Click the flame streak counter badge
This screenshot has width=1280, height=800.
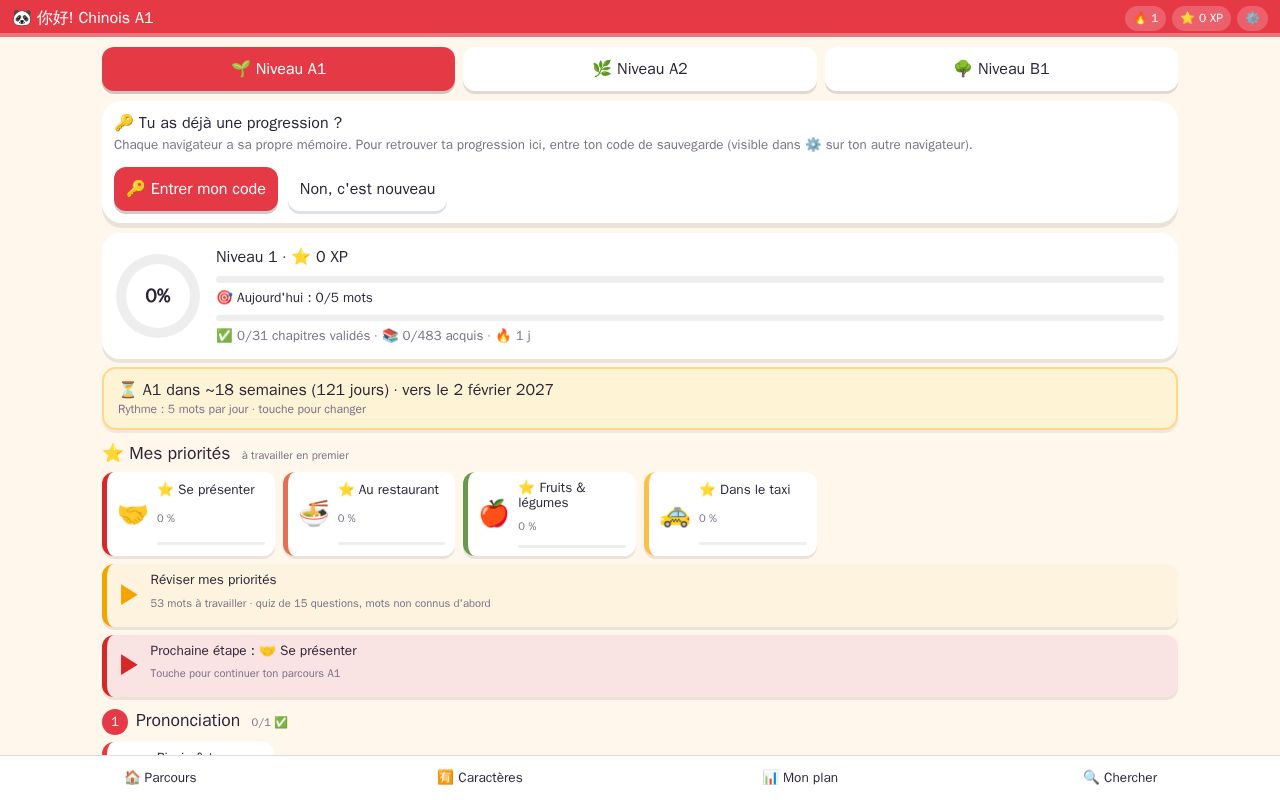[1145, 18]
